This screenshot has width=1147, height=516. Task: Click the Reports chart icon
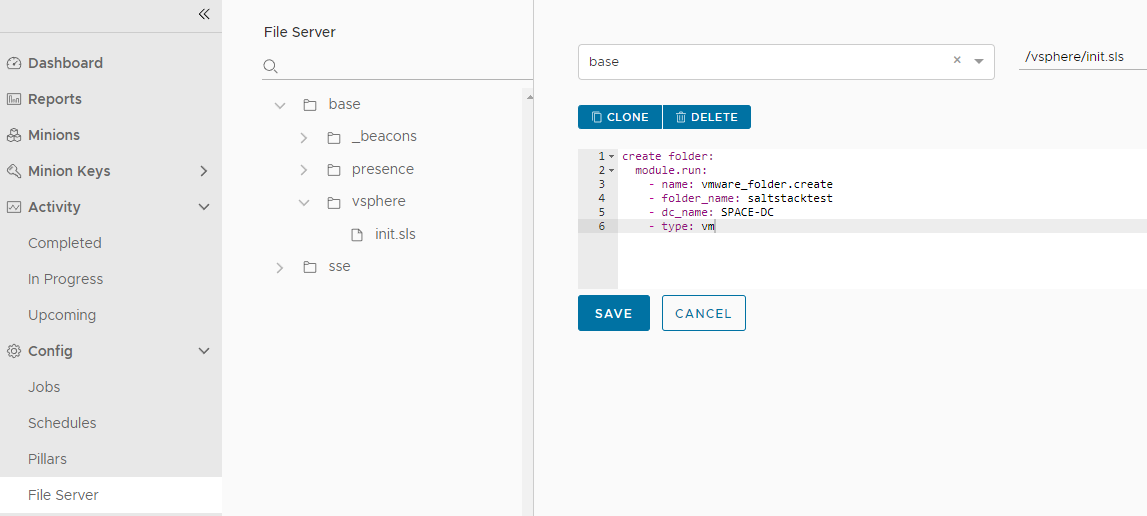pyautogui.click(x=13, y=99)
